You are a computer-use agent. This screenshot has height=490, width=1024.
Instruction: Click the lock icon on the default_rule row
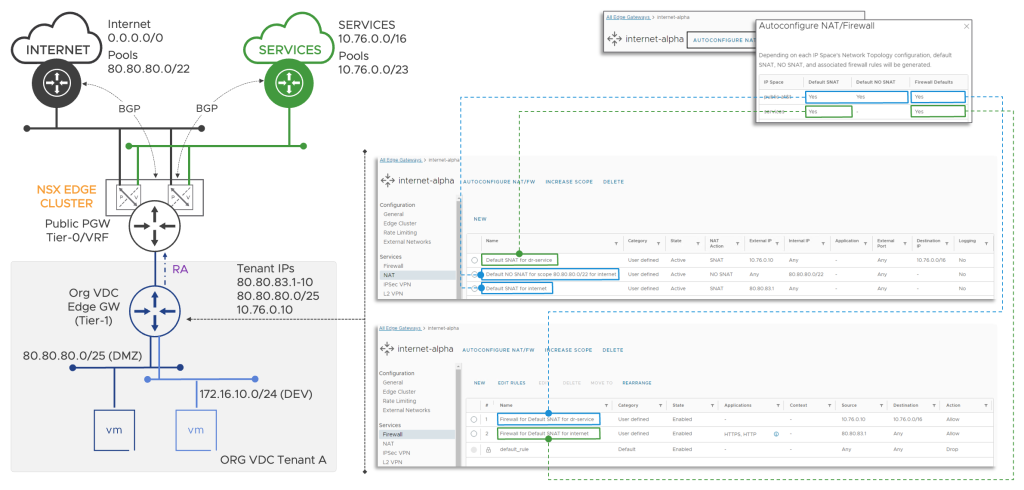487,450
